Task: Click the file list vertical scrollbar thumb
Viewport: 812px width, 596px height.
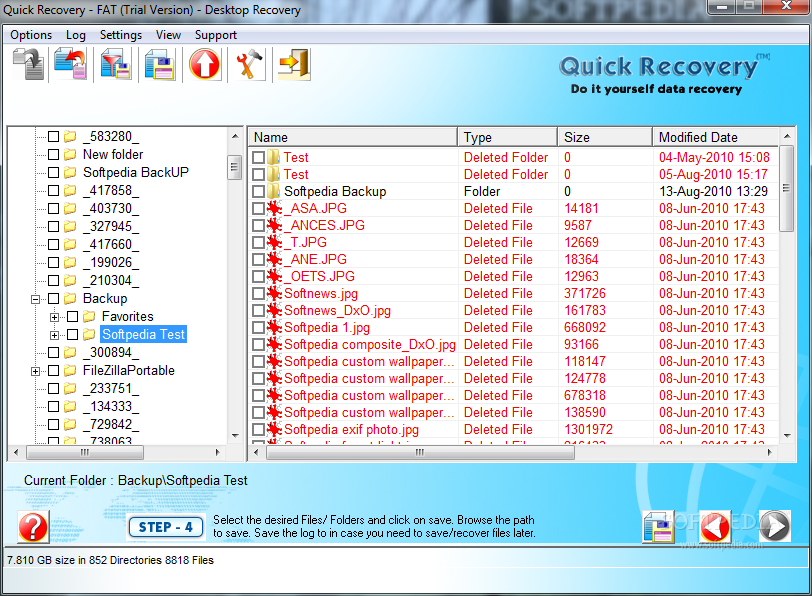Action: (787, 188)
